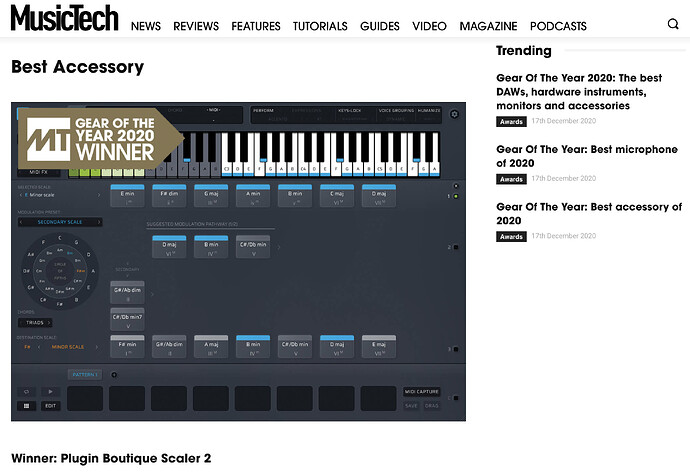690x472 pixels.
Task: Open Best microphone of 2020 article
Action: point(587,156)
